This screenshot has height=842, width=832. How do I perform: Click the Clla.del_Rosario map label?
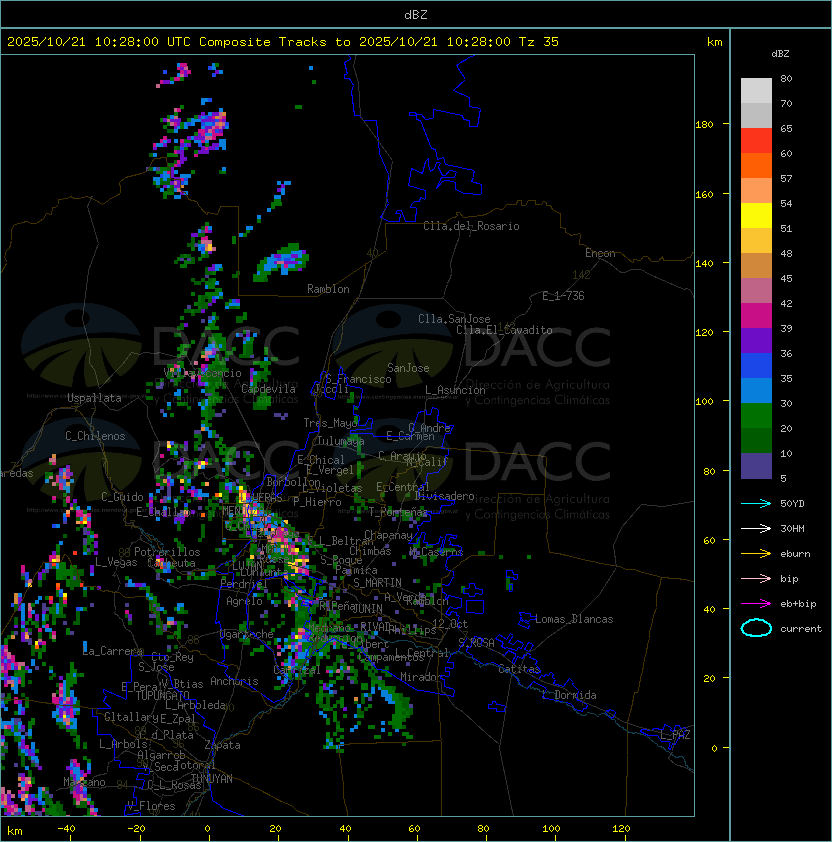(x=471, y=226)
